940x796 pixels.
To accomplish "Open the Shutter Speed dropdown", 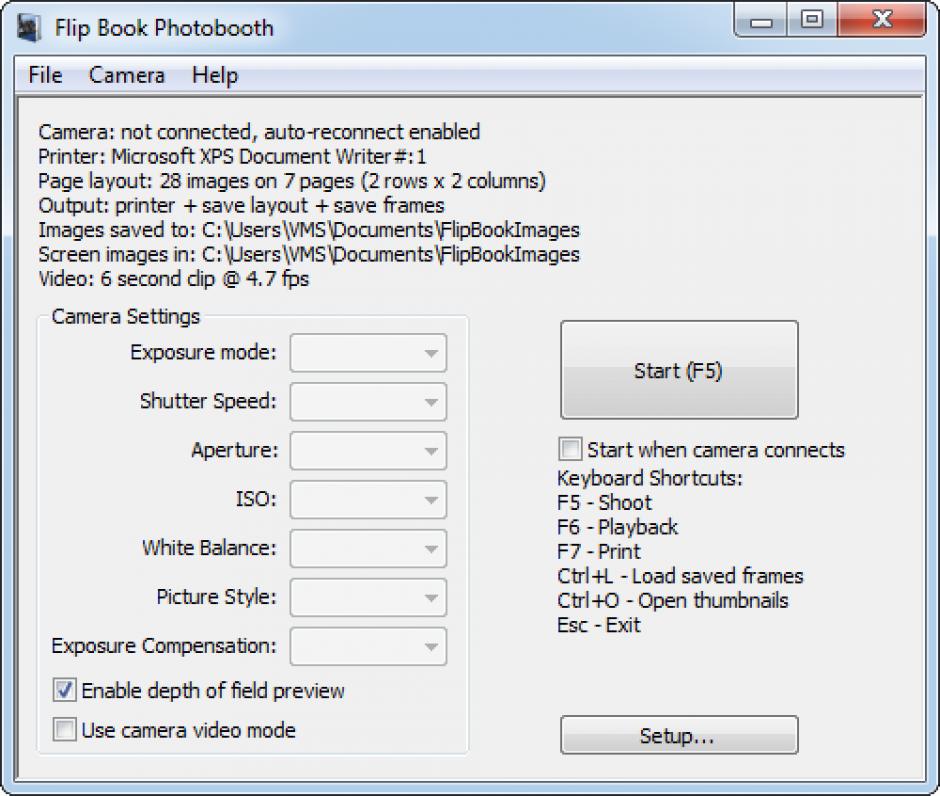I will [x=368, y=402].
